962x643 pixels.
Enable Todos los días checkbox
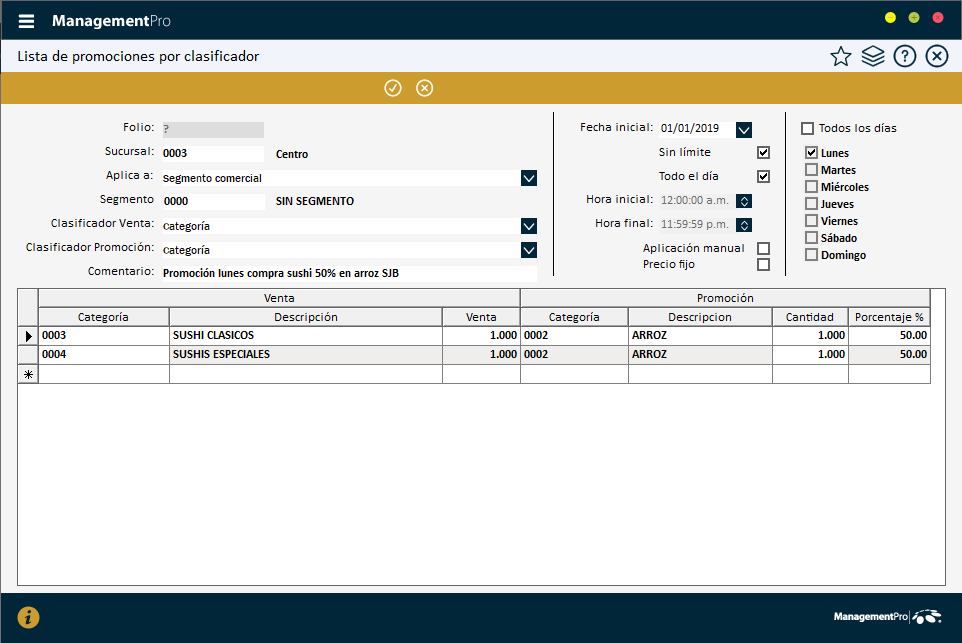[807, 128]
